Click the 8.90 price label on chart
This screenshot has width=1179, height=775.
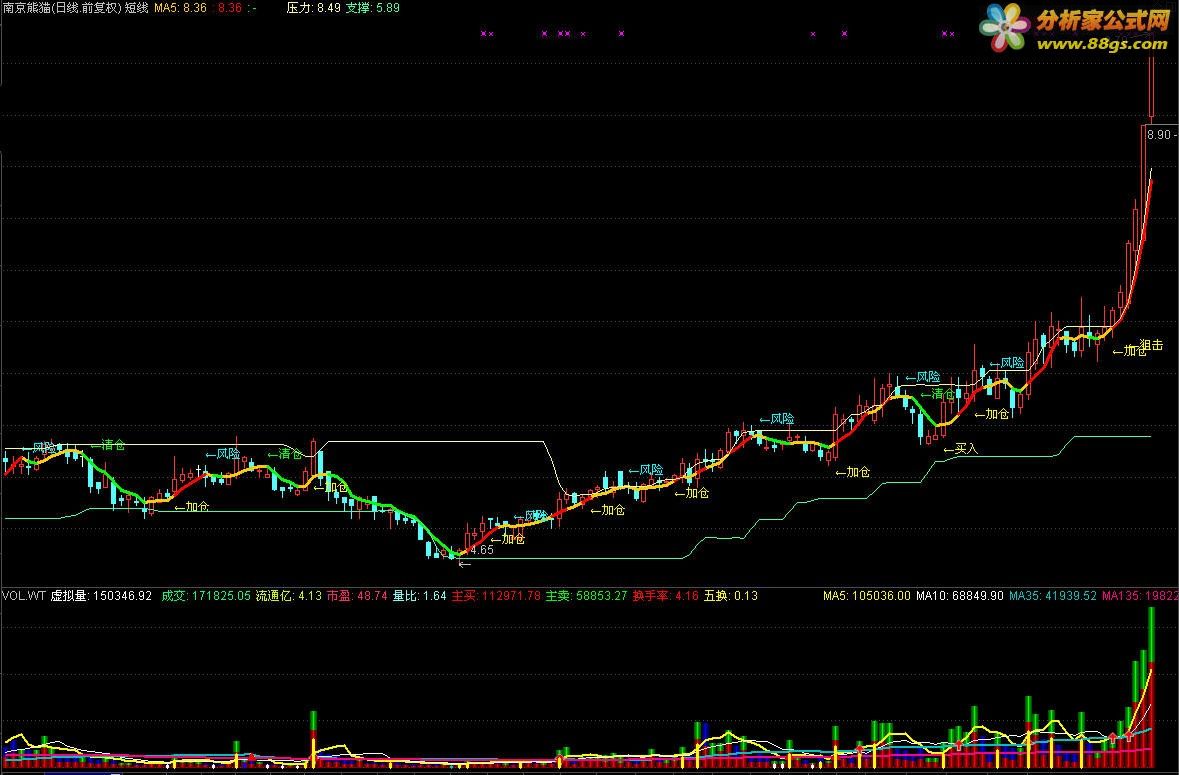[1158, 135]
